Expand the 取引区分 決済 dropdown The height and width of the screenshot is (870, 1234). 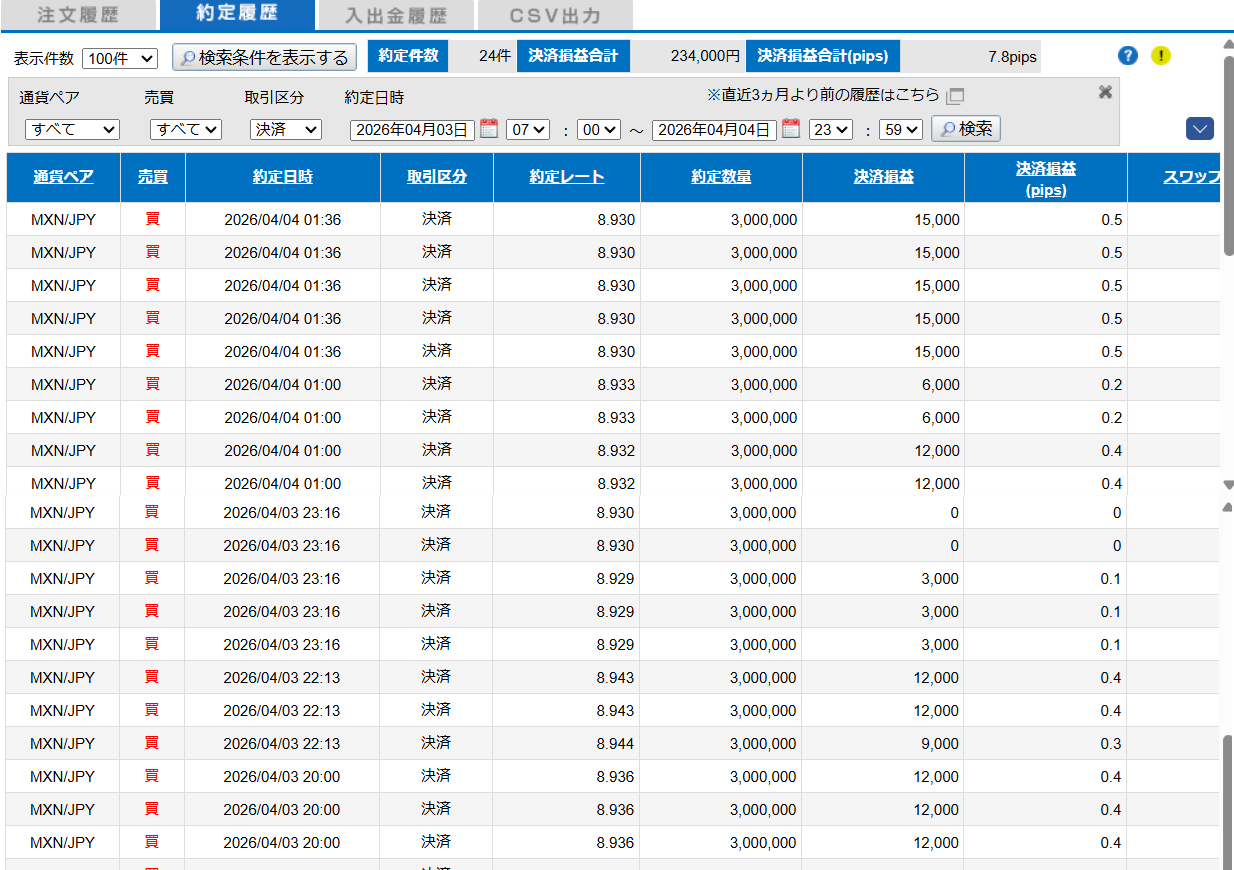(x=285, y=130)
